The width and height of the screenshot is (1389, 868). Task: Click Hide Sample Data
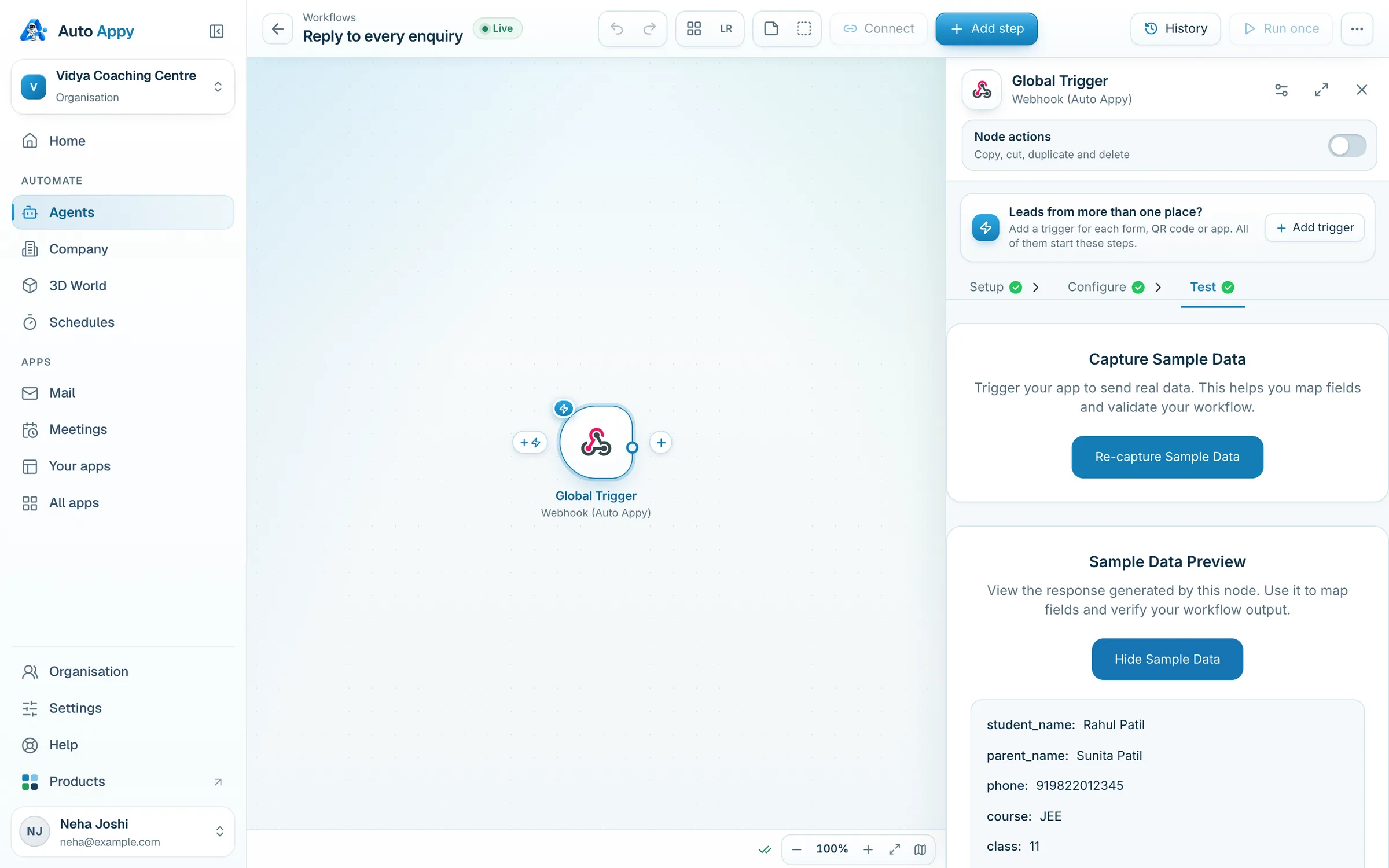1167,660
